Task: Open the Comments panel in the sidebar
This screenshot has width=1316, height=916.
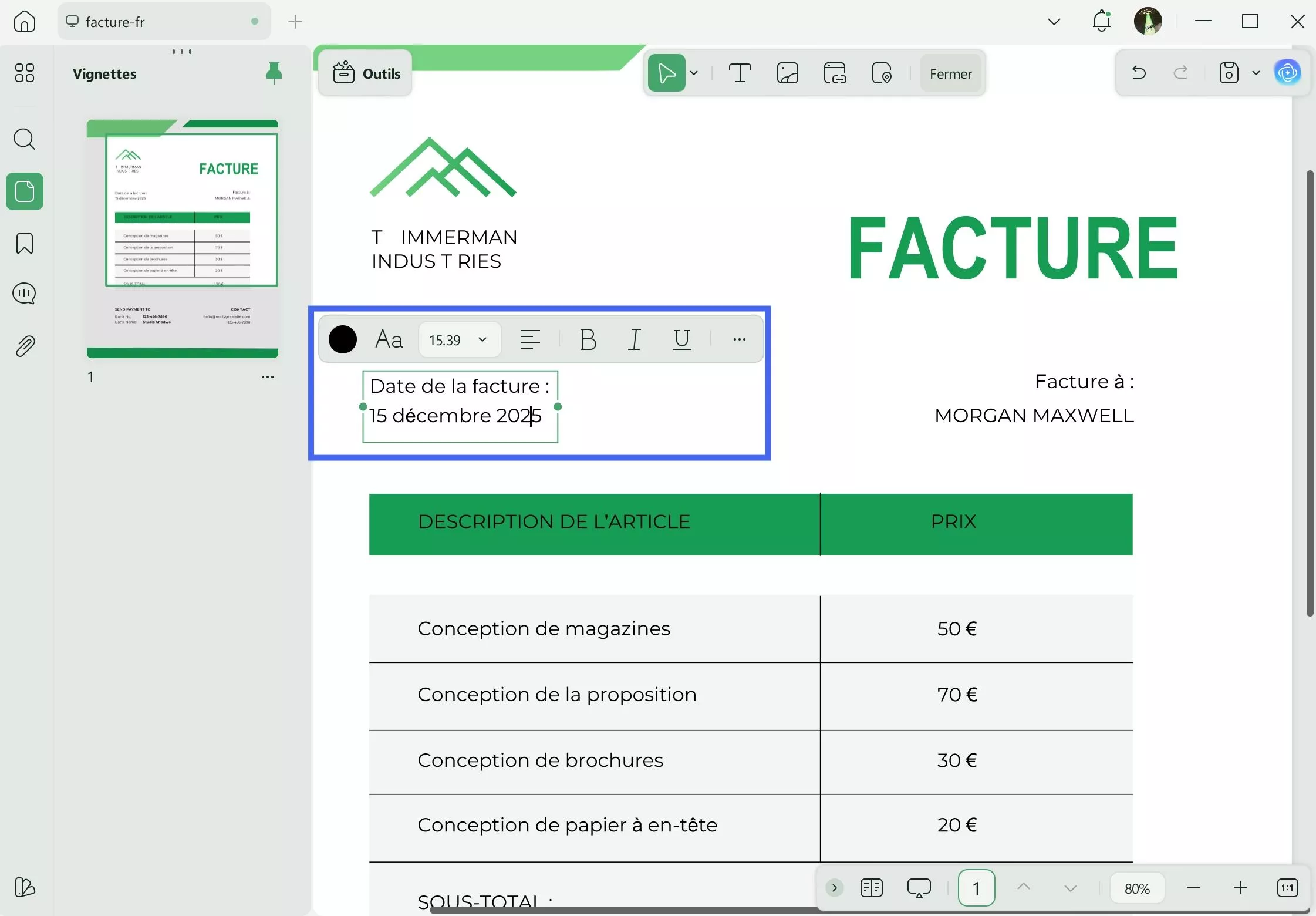Action: coord(24,294)
